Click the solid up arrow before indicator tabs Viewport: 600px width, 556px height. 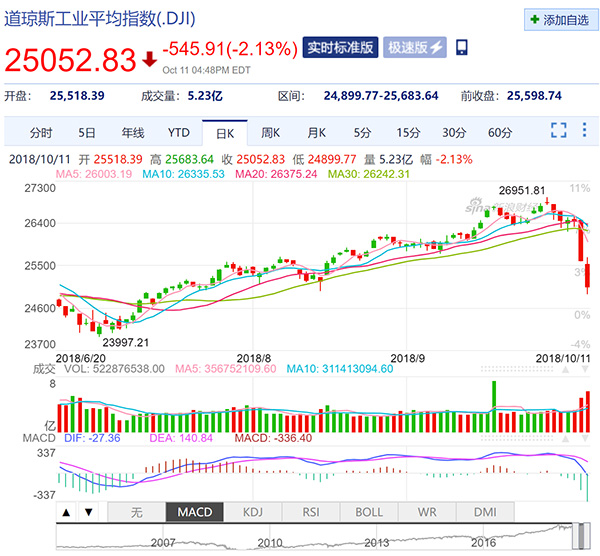tap(66, 512)
